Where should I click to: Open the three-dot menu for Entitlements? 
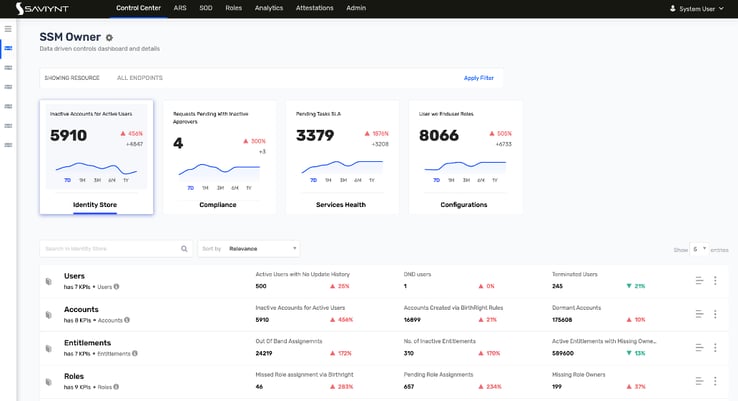click(x=715, y=347)
